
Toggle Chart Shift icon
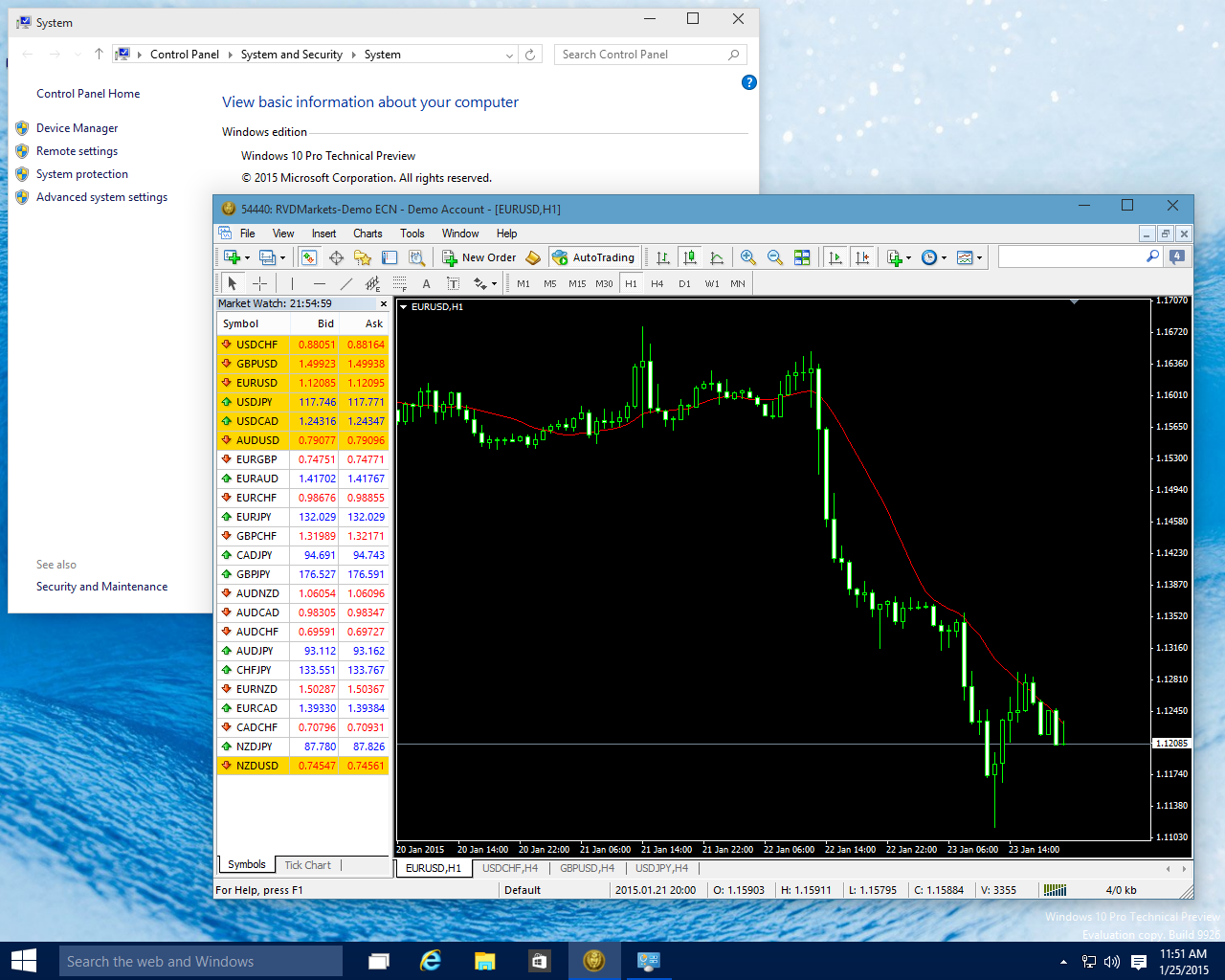[862, 257]
